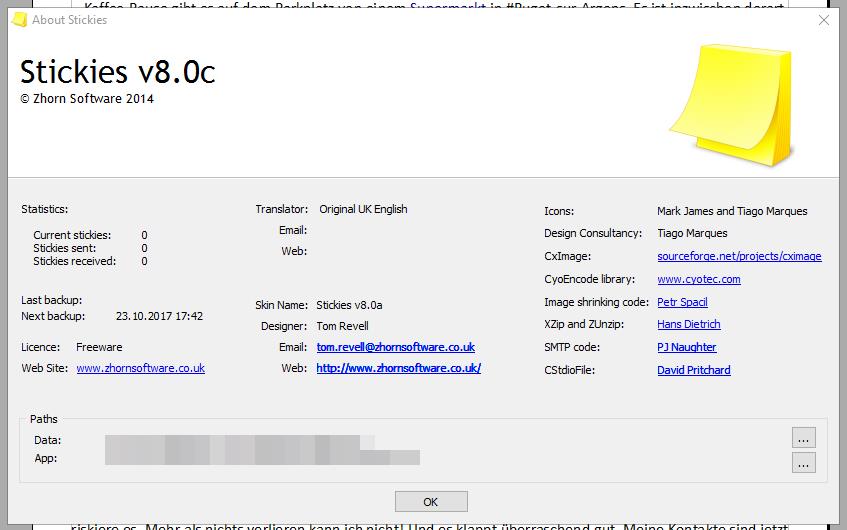Click the Statistics heading
Viewport: 847px width, 530px height.
tap(44, 209)
